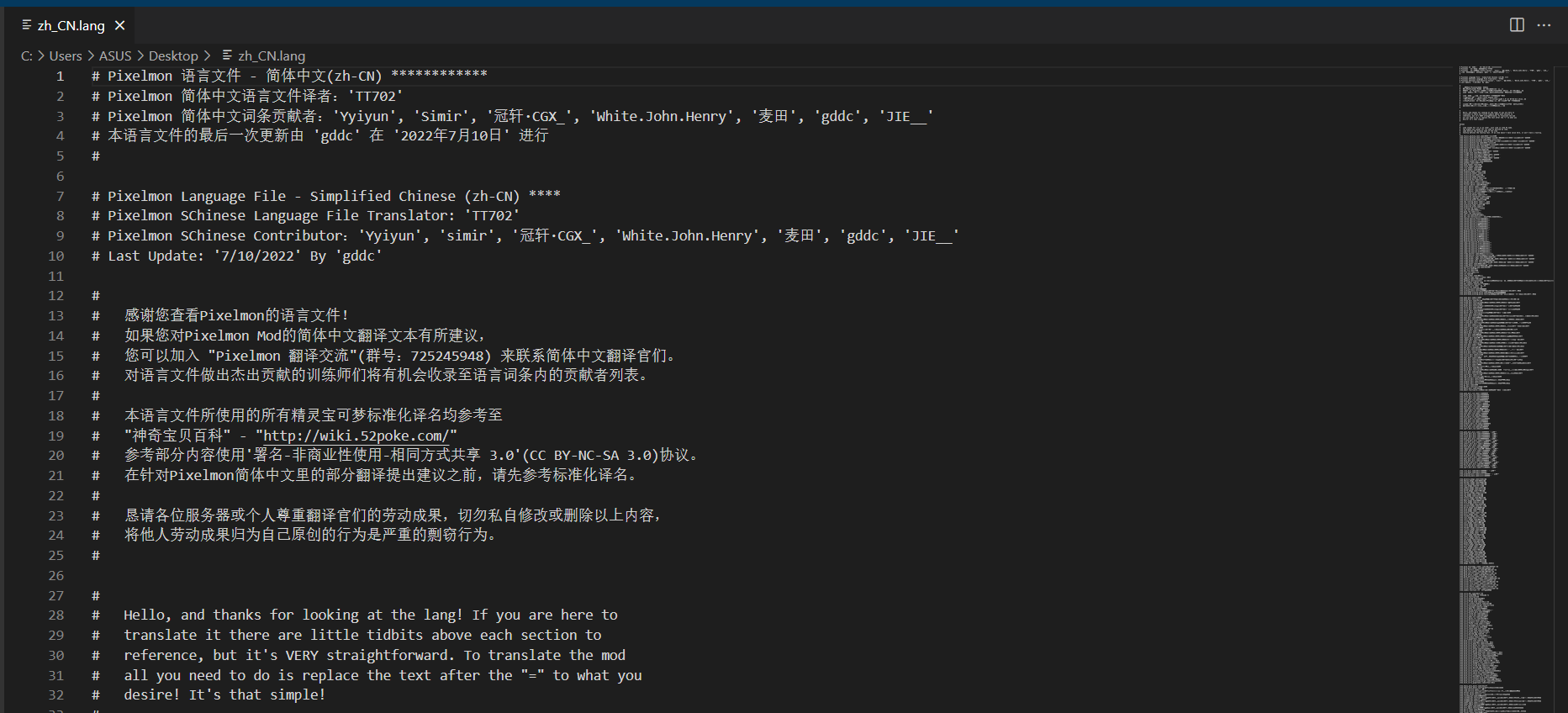1568x713 pixels.
Task: Click '神奇宝贝百科' on line 19
Action: click(177, 436)
